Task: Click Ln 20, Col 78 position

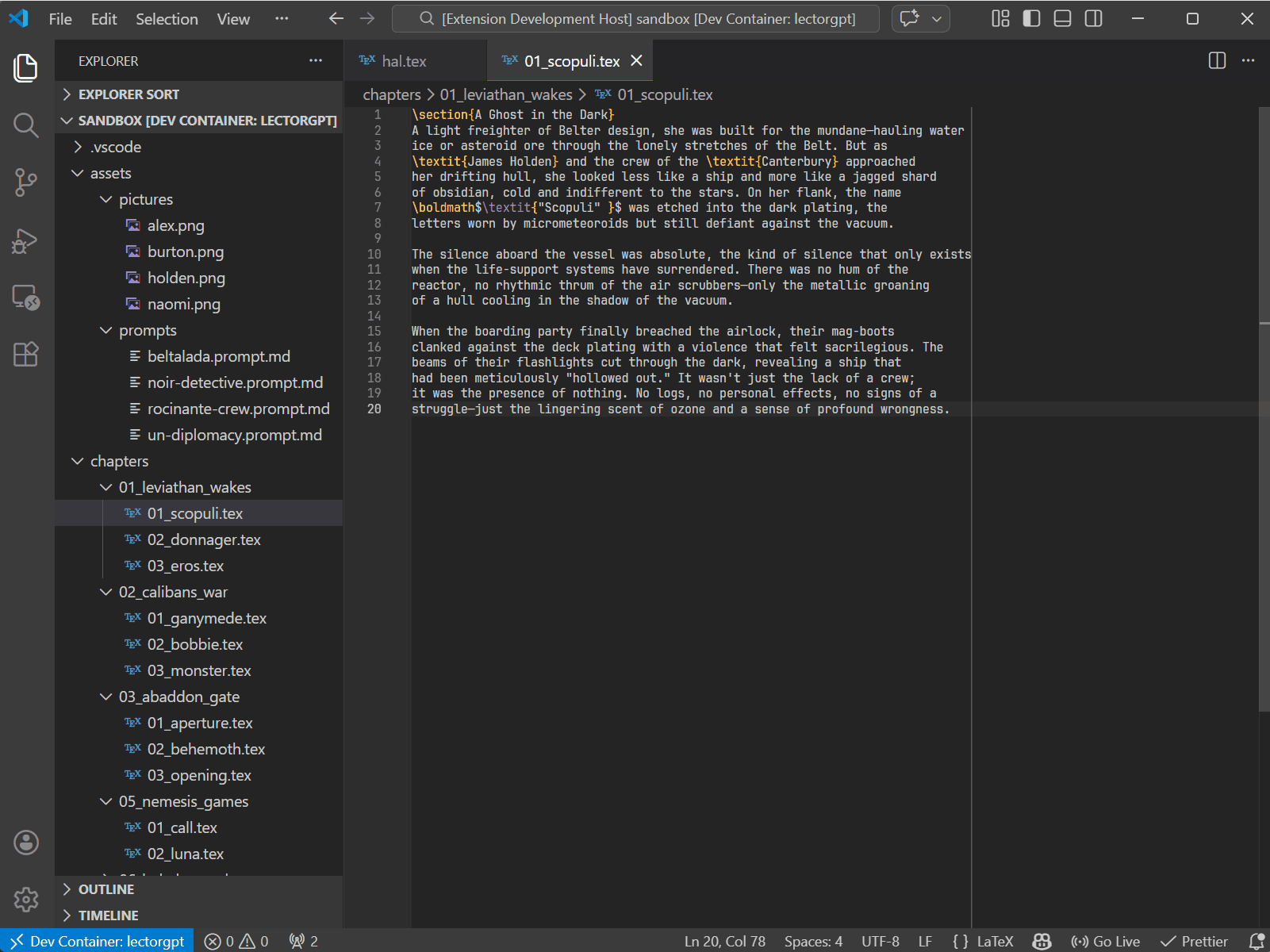Action: [x=725, y=941]
